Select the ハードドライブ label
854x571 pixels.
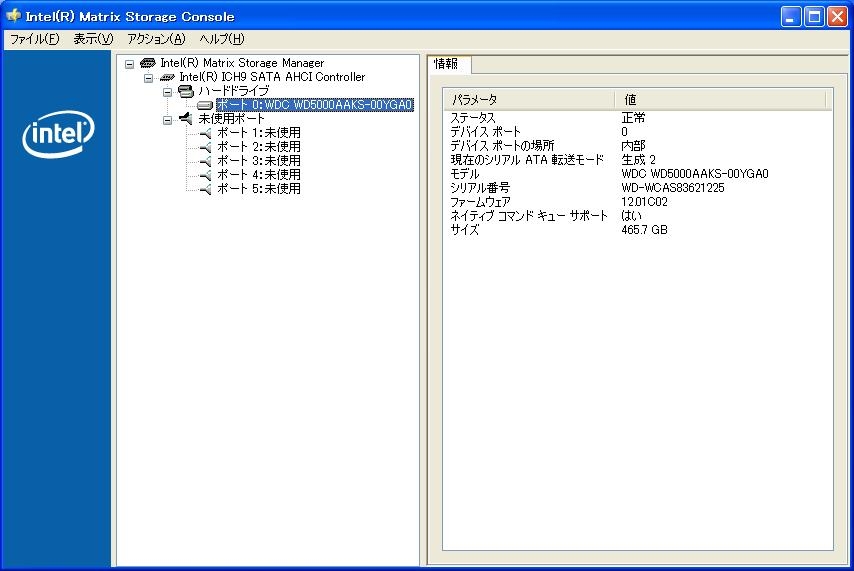pos(234,91)
